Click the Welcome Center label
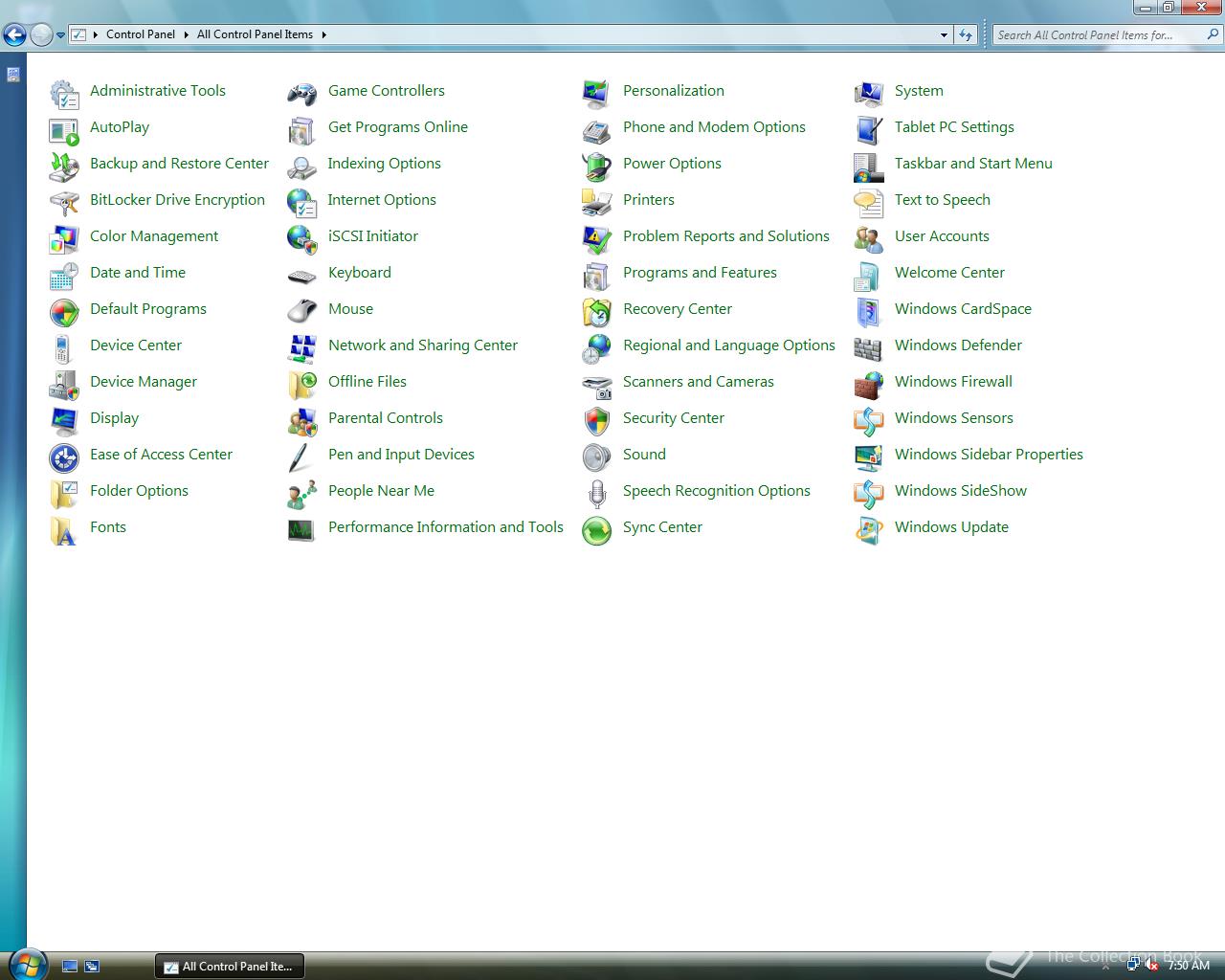Screen dimensions: 1225x980 coord(949,273)
